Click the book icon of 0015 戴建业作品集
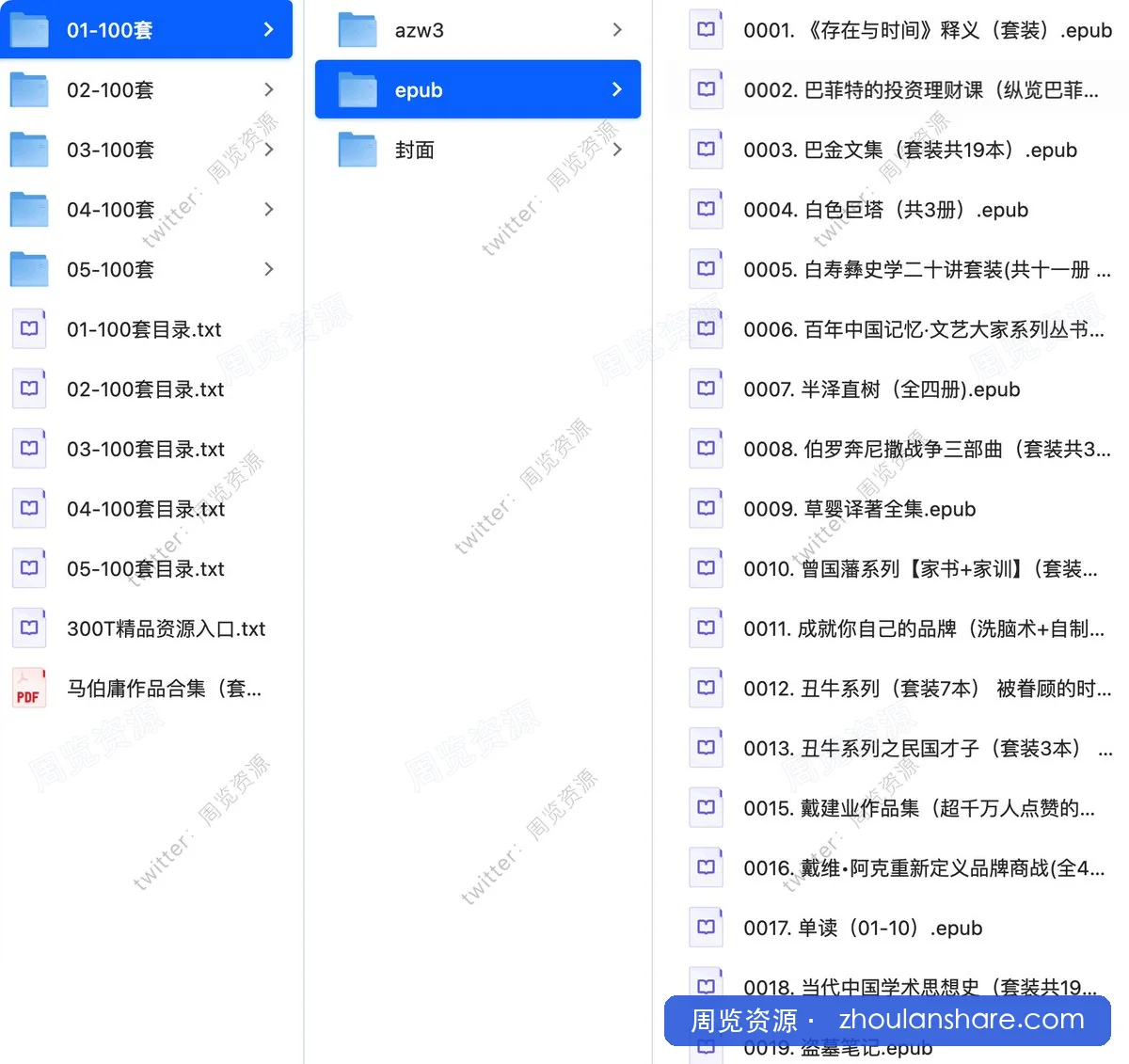This screenshot has width=1129, height=1064. pos(707,808)
